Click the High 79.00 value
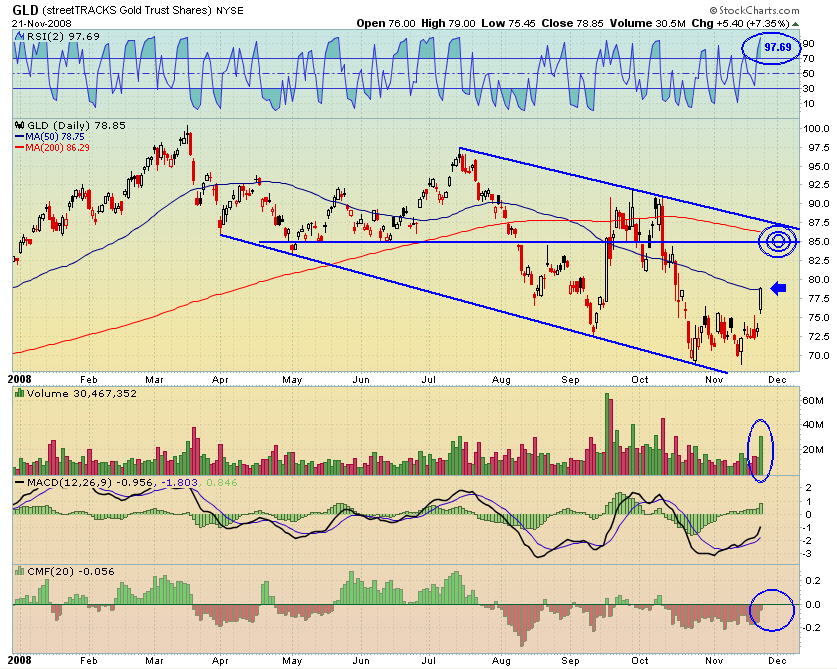The height and width of the screenshot is (669, 837). coord(448,23)
